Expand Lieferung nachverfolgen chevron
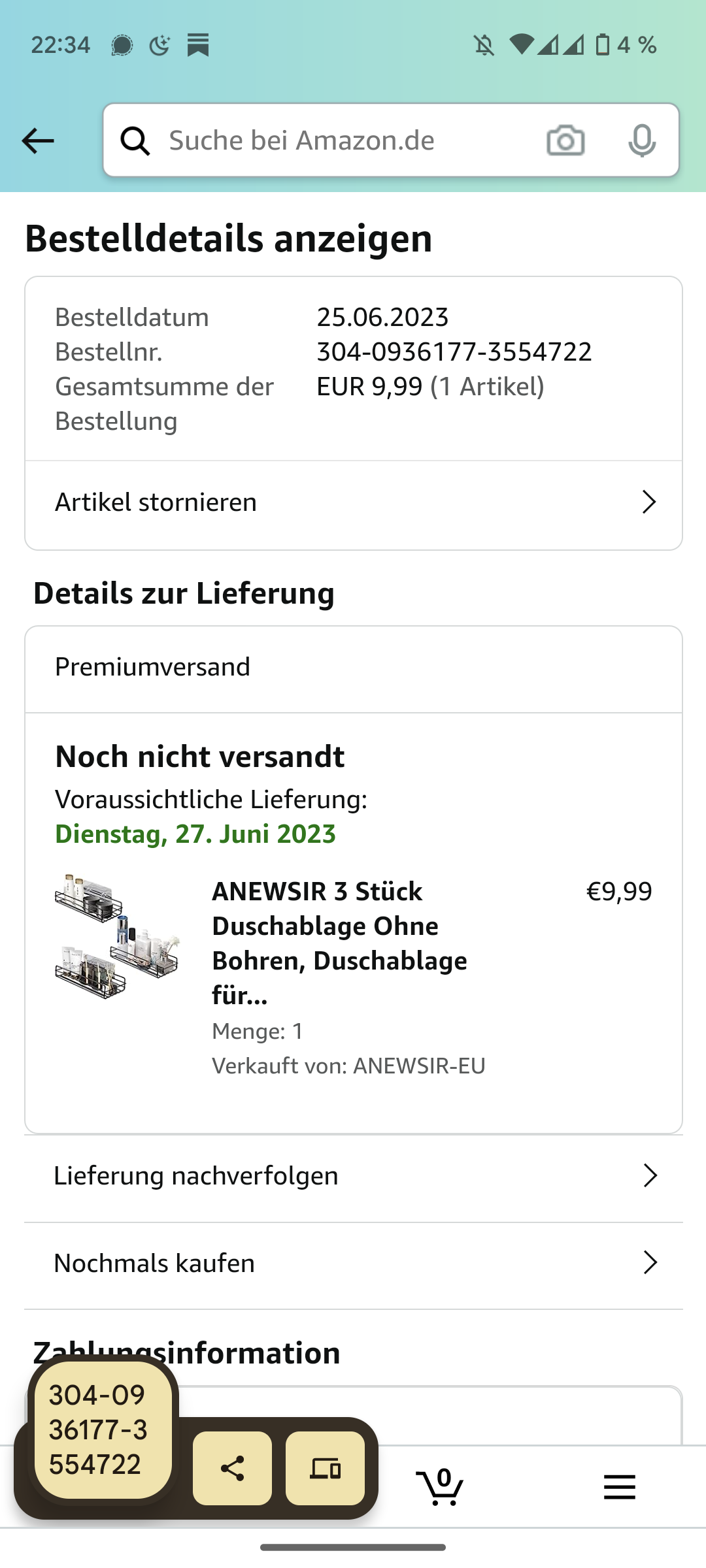Viewport: 706px width, 1568px height. click(x=650, y=1175)
